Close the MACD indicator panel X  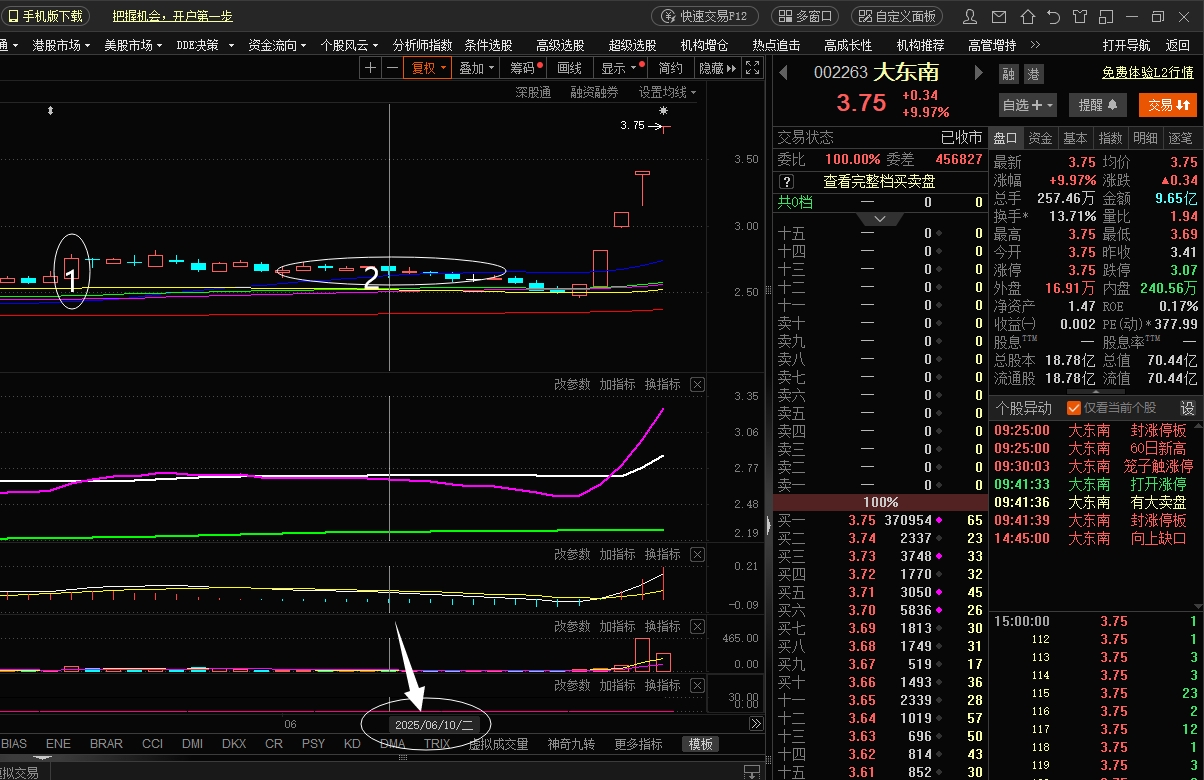[x=697, y=555]
